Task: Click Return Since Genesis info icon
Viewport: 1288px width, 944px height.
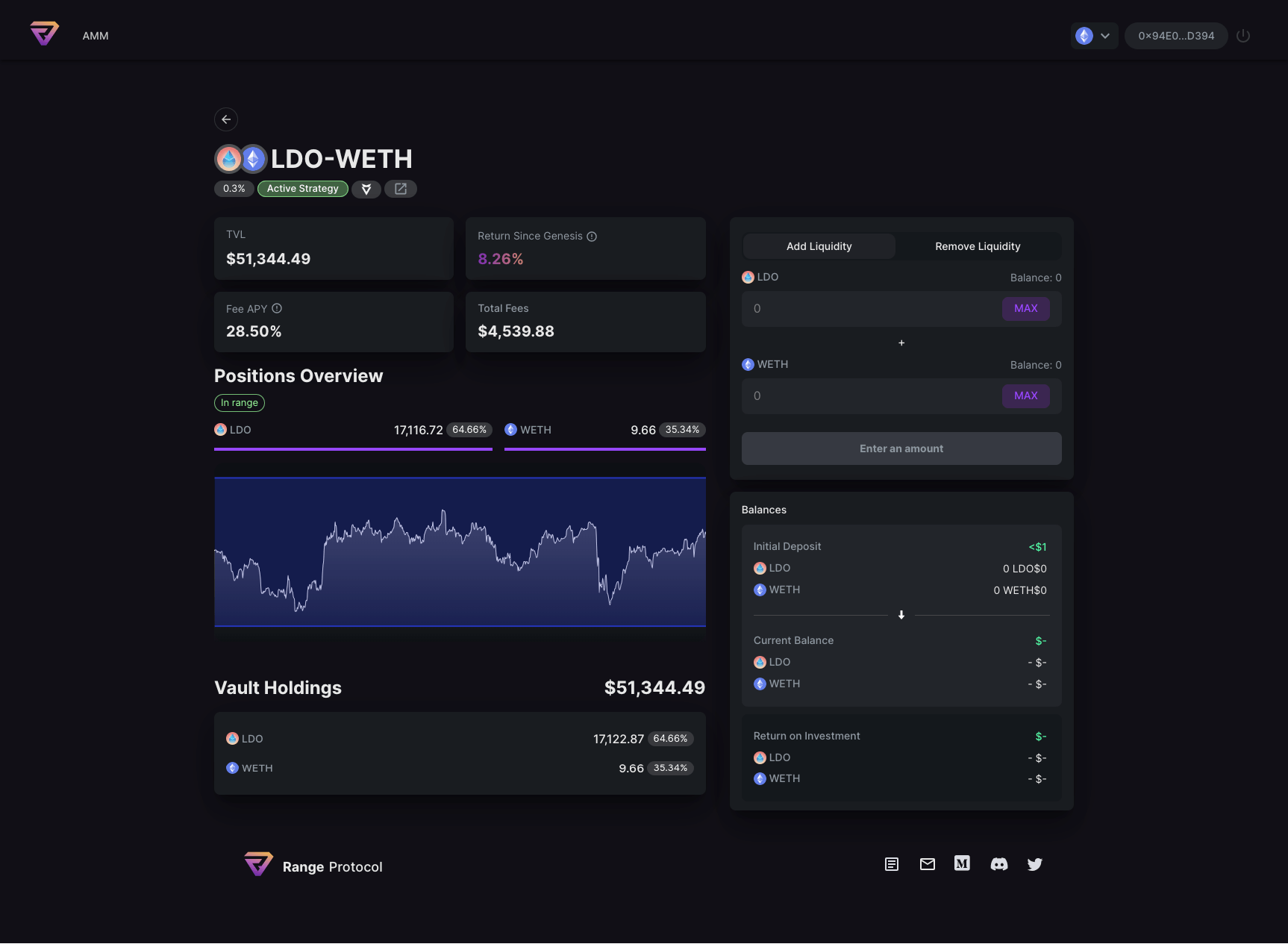Action: coord(592,237)
